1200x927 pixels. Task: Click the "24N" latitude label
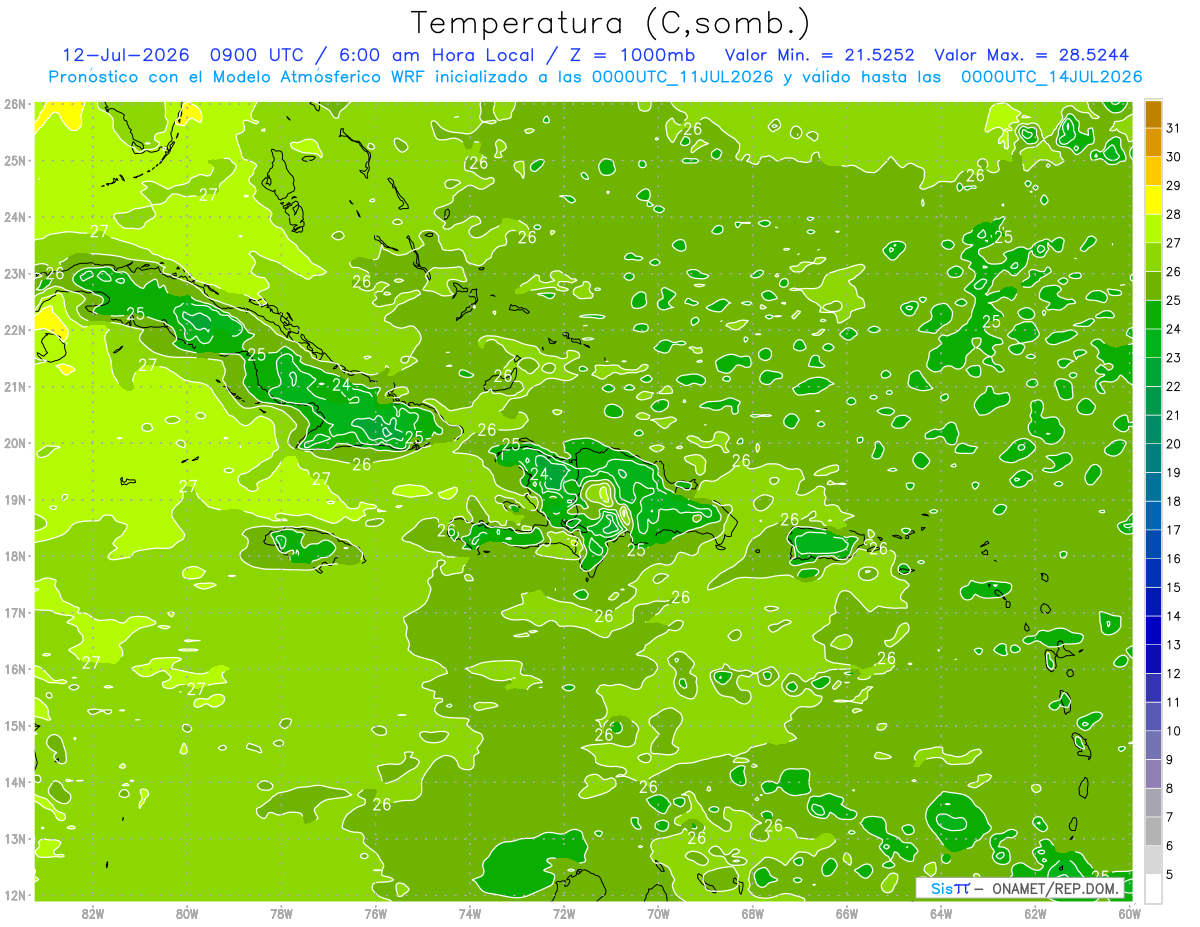(x=14, y=217)
